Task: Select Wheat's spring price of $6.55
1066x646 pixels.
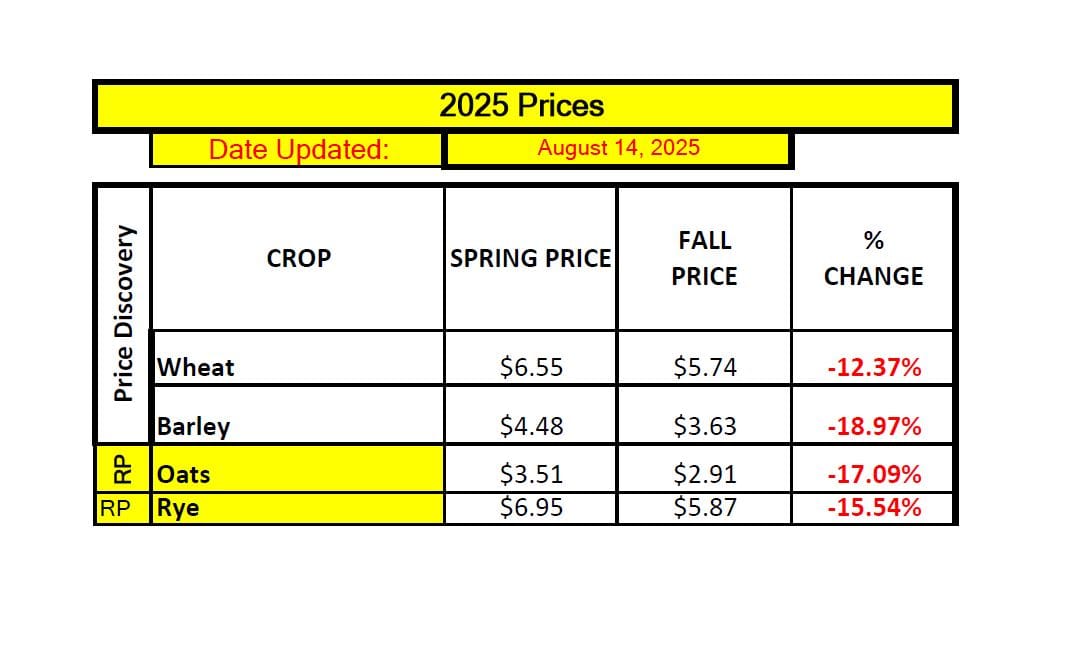Action: click(x=531, y=367)
